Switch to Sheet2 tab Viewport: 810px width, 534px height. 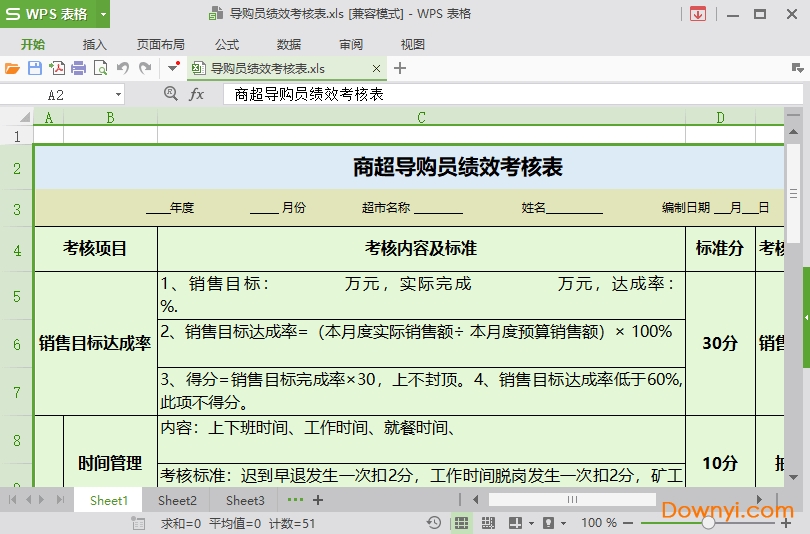[177, 500]
